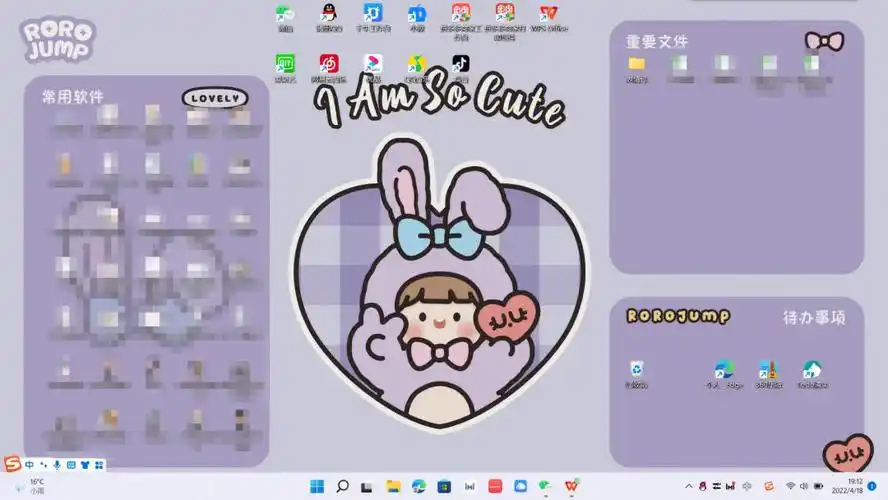Click the Sogou input microphone icon
888x500 pixels.
[57, 465]
